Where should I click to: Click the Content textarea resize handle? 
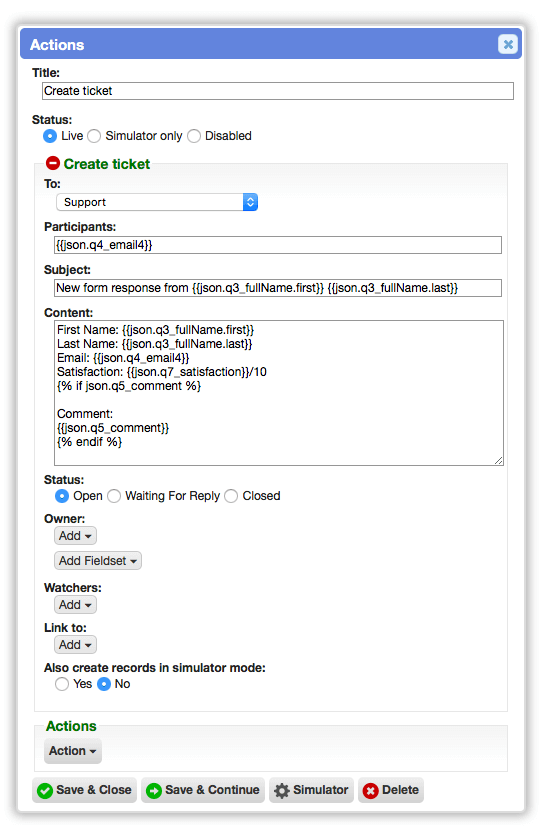(x=498, y=461)
